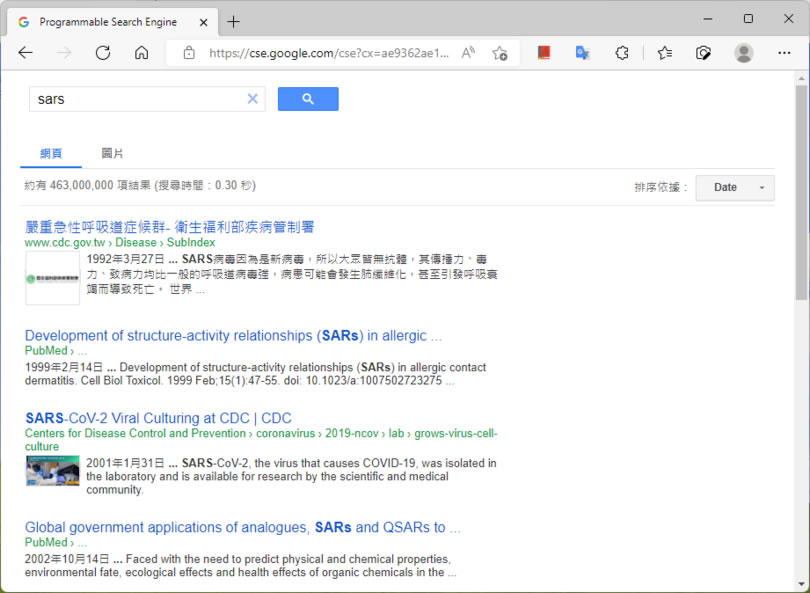Open the red book extension icon

coord(544,52)
